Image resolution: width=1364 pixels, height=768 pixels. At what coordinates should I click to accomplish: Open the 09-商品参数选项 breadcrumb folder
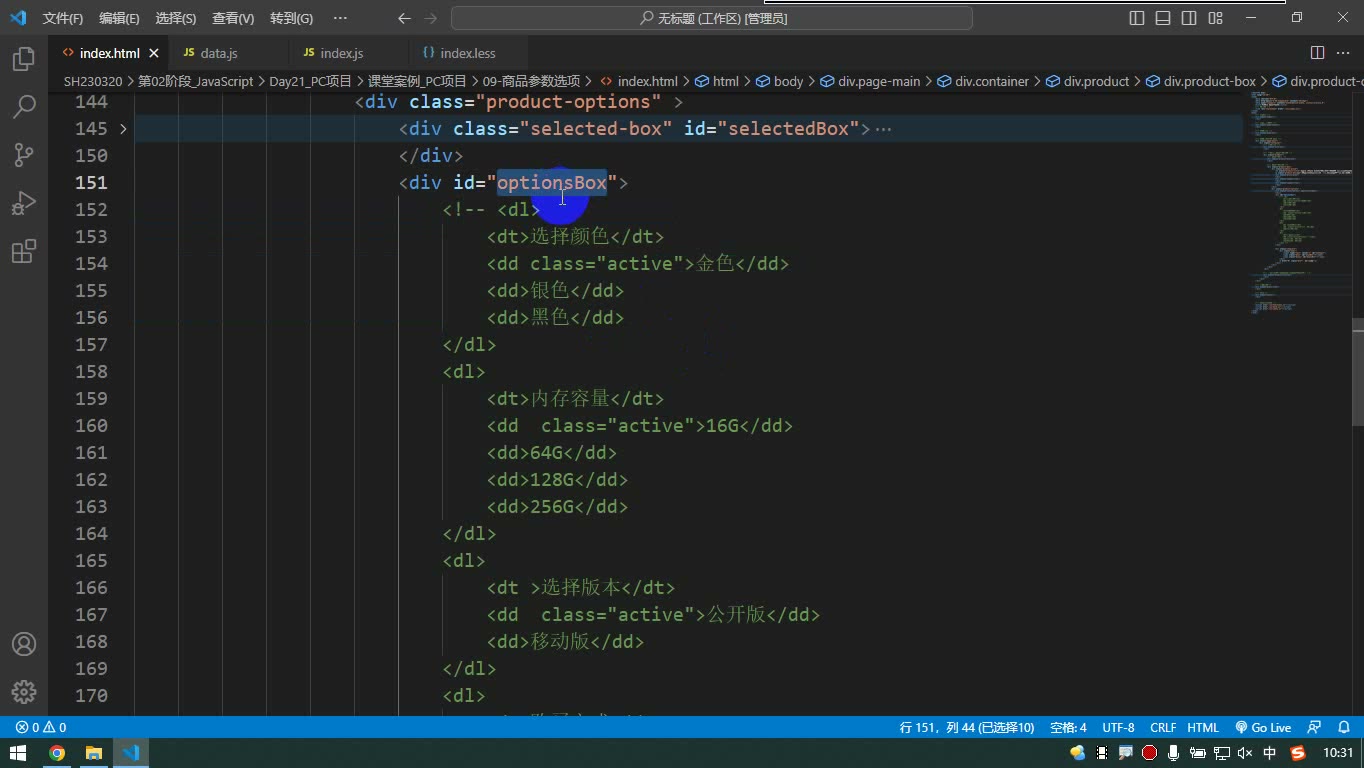point(532,81)
